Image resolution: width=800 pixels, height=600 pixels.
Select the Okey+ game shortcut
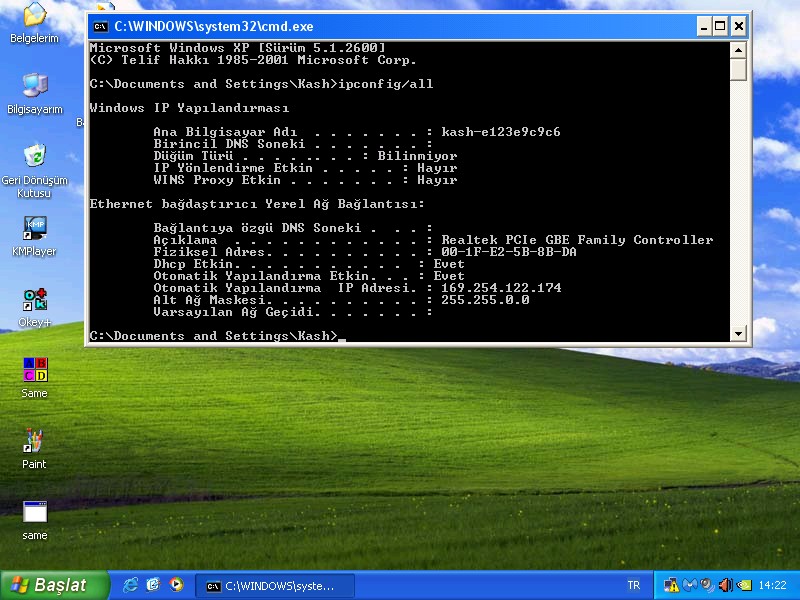(34, 307)
